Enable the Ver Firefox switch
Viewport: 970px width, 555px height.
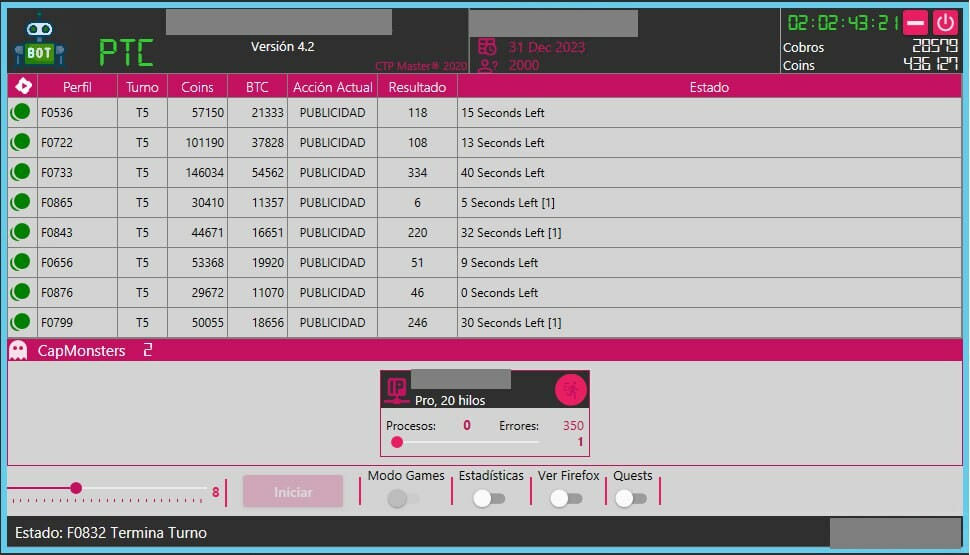pos(566,498)
